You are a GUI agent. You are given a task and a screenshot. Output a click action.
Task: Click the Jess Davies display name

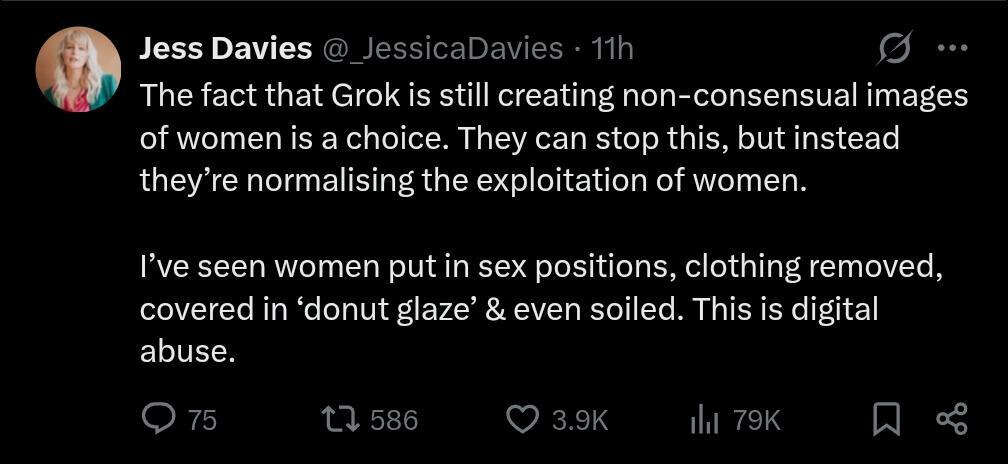point(225,48)
